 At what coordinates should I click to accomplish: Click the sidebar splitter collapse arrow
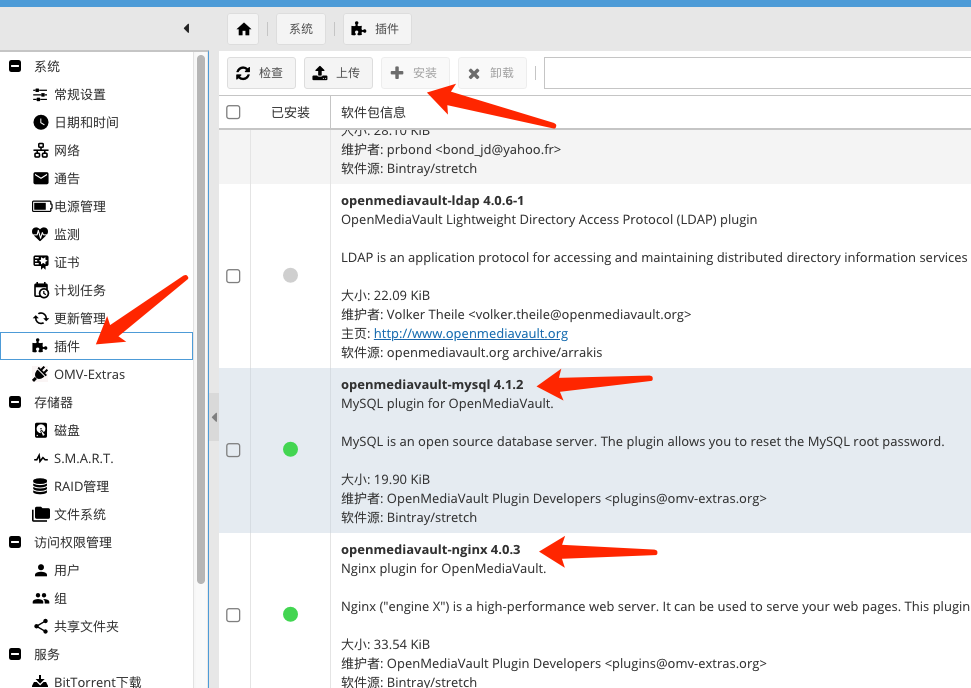pyautogui.click(x=214, y=417)
